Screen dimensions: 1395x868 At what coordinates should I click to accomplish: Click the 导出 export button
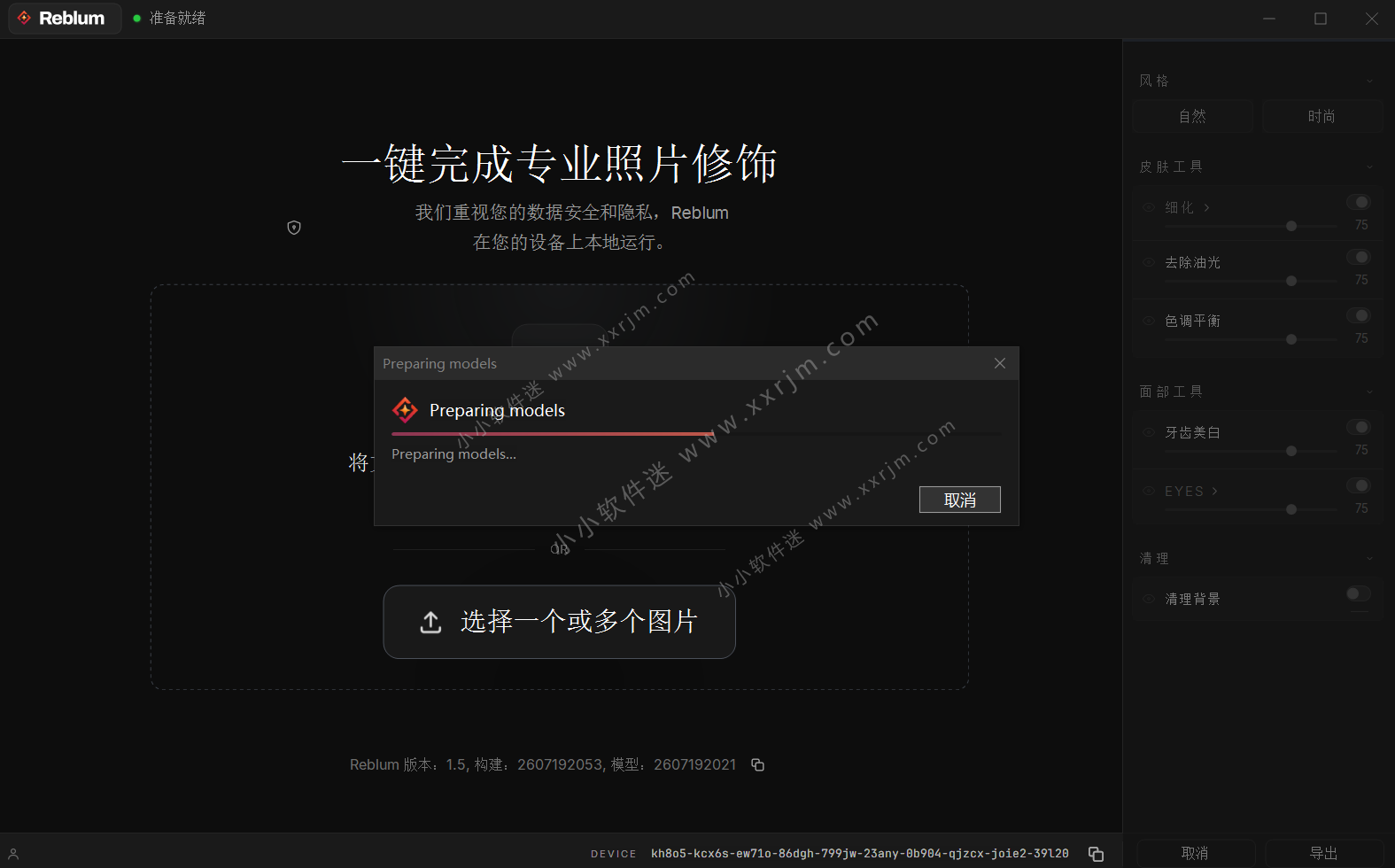pyautogui.click(x=1324, y=853)
